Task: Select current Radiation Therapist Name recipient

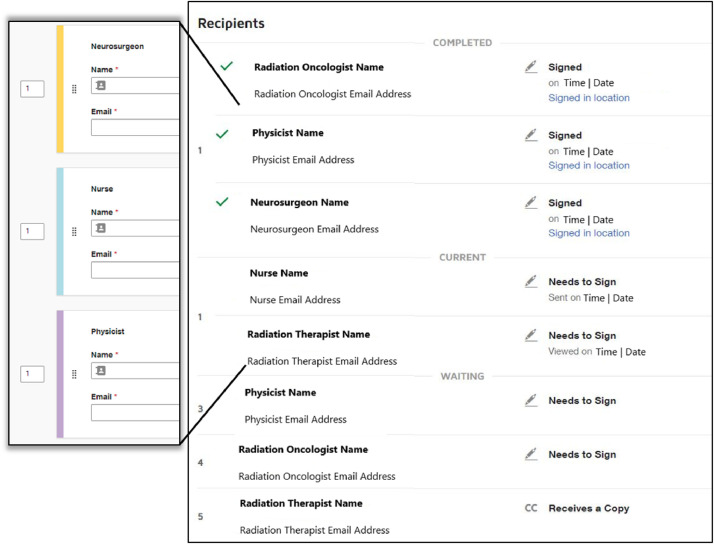Action: coord(309,335)
